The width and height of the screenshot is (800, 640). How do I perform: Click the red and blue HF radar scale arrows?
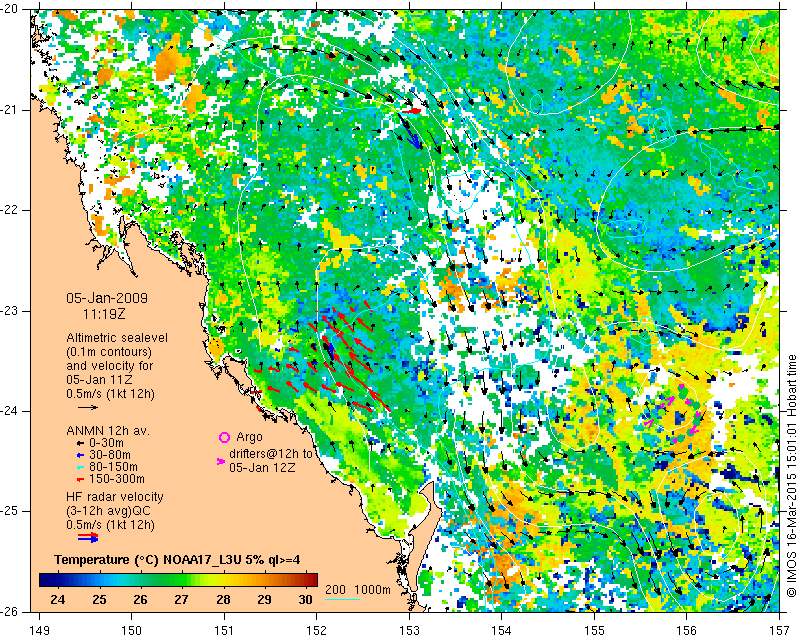88,537
